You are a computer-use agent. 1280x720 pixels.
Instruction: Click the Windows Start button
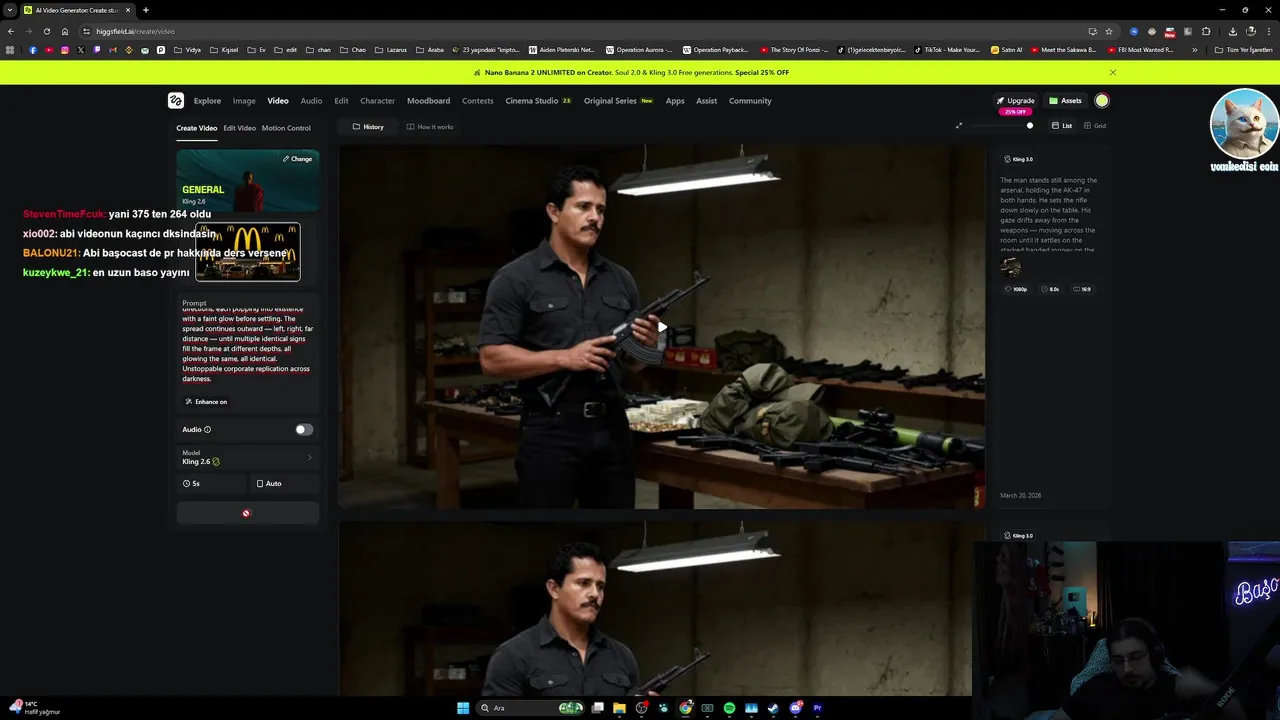tap(463, 708)
